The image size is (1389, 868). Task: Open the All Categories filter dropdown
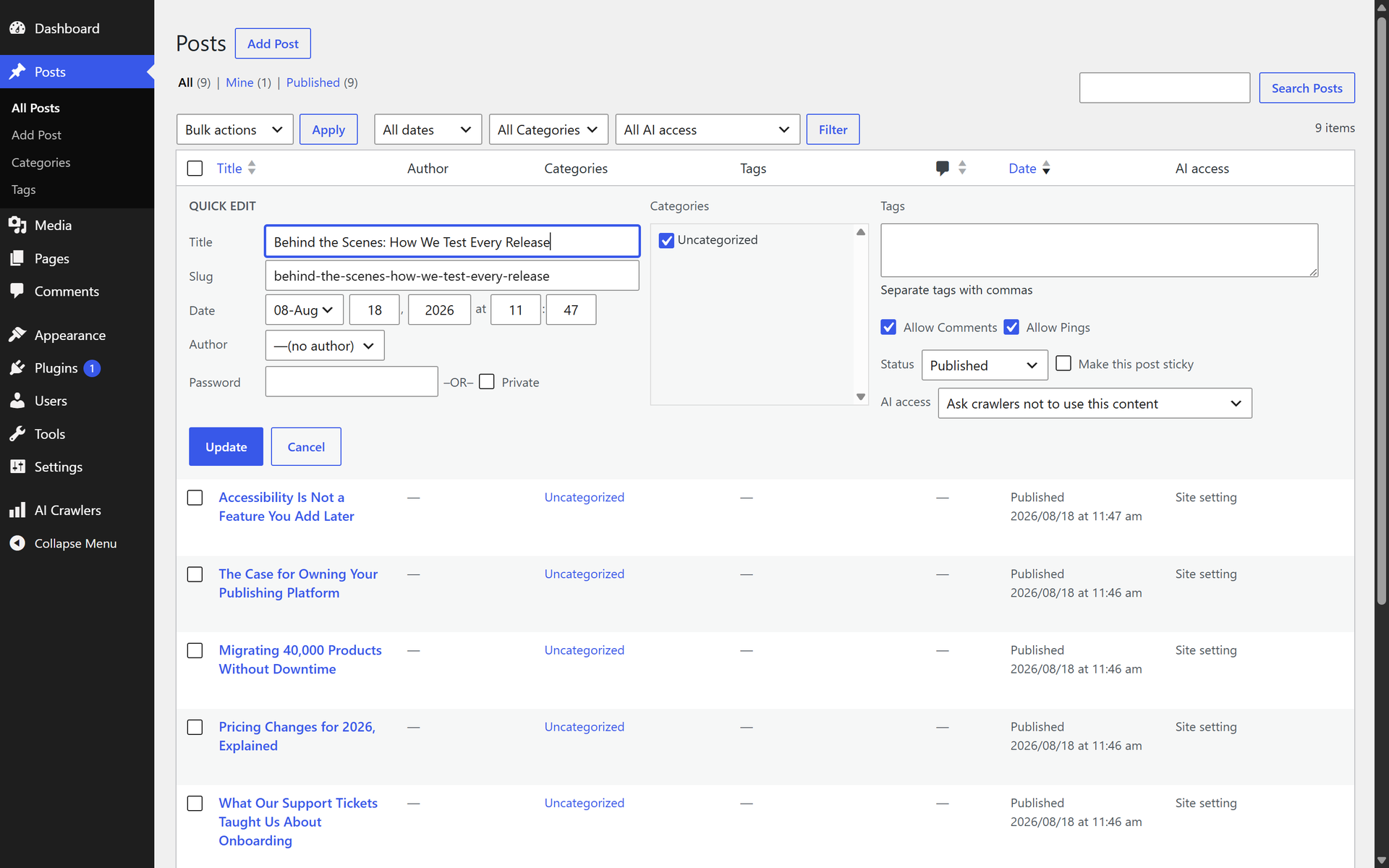[x=548, y=129]
